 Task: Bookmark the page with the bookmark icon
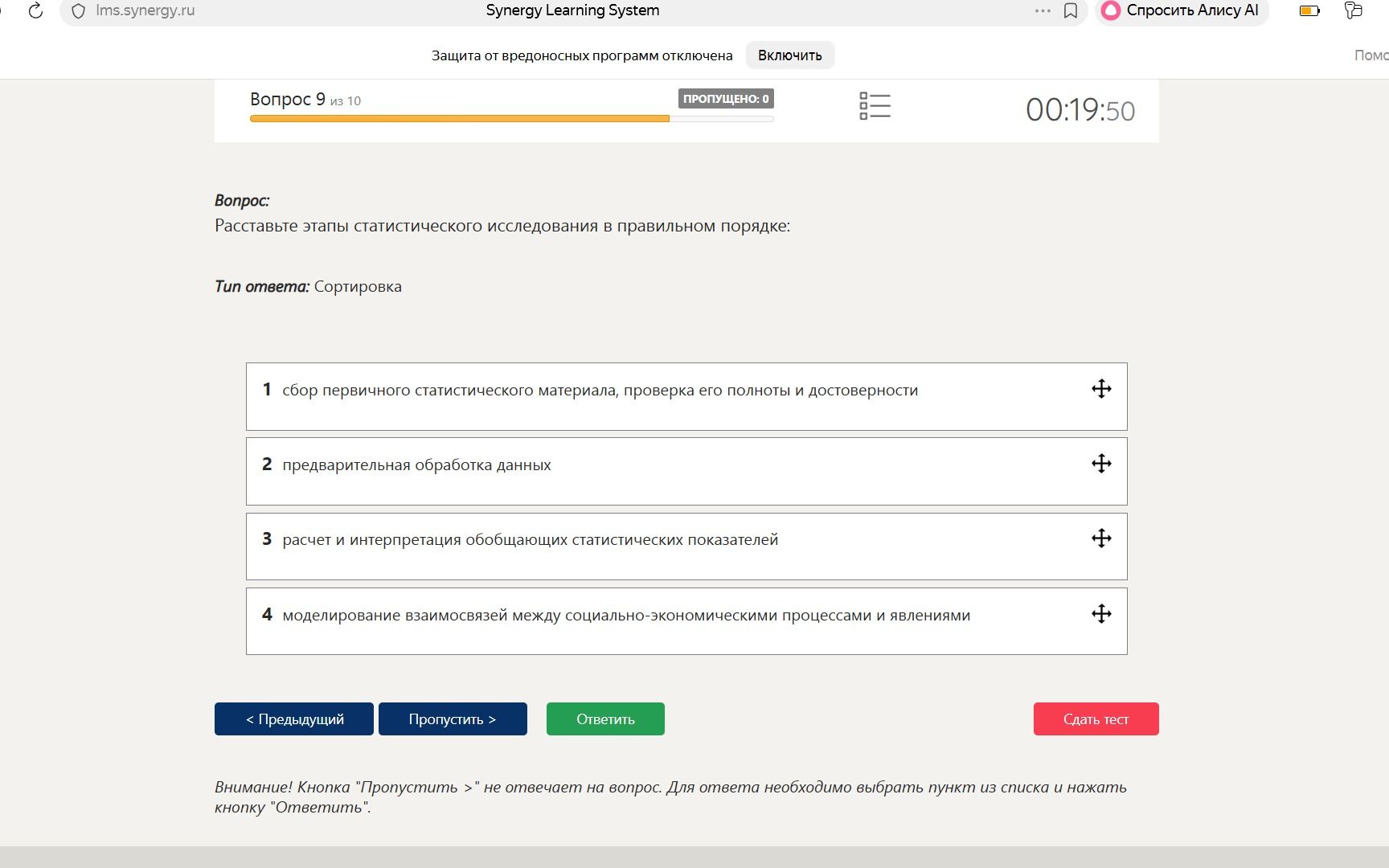[x=1071, y=11]
